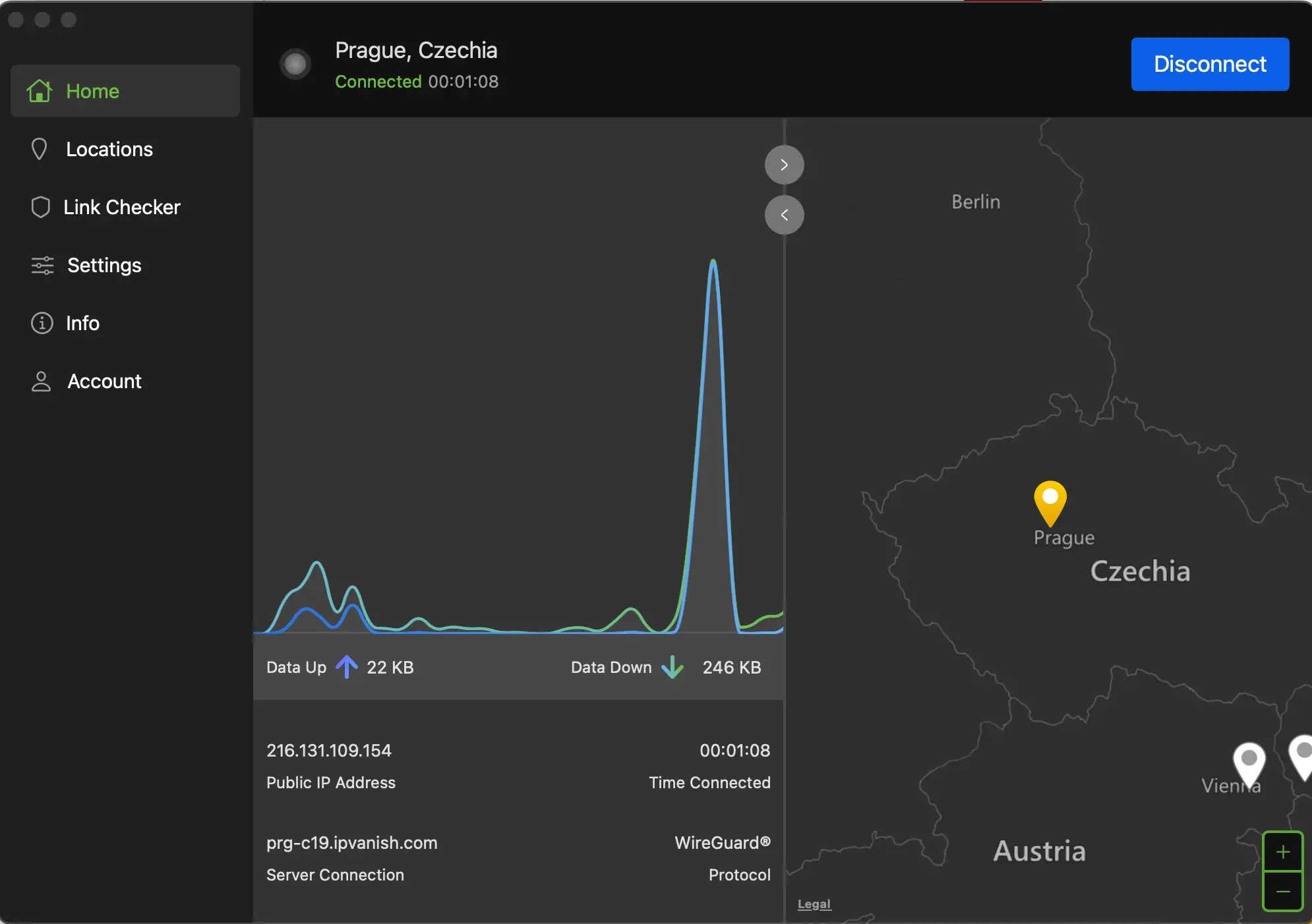Collapse the panel using the left chevron
The image size is (1312, 924).
tap(783, 215)
